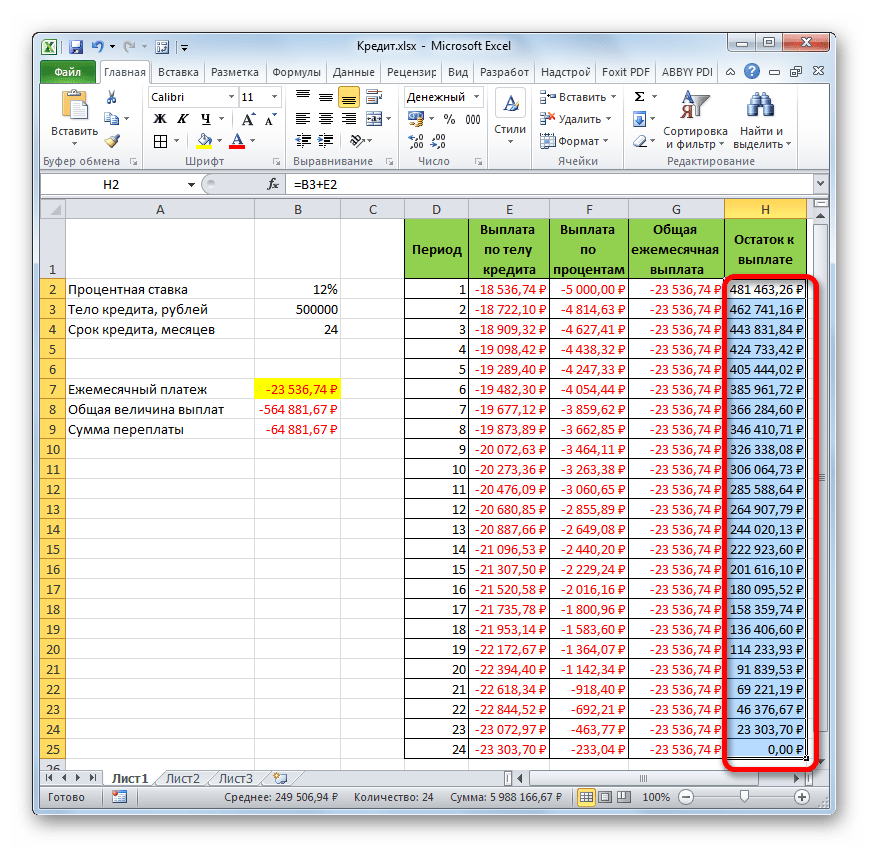This screenshot has height=848, width=869.
Task: Open the fill color dropdown arrow
Action: (x=219, y=141)
